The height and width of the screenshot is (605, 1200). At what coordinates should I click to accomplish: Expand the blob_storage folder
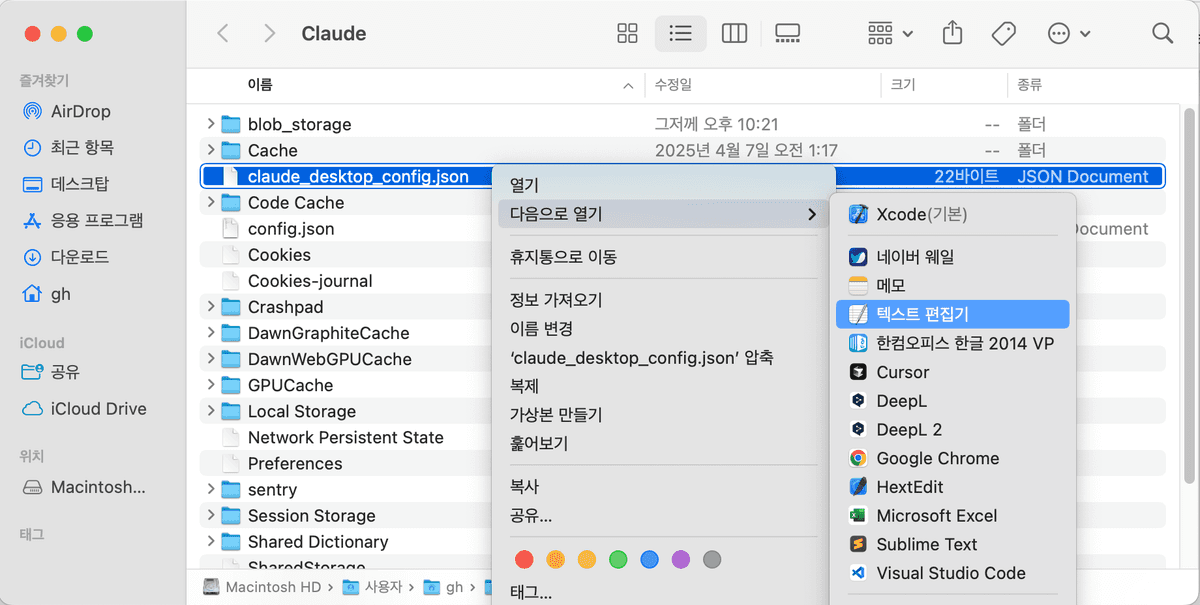[x=210, y=124]
